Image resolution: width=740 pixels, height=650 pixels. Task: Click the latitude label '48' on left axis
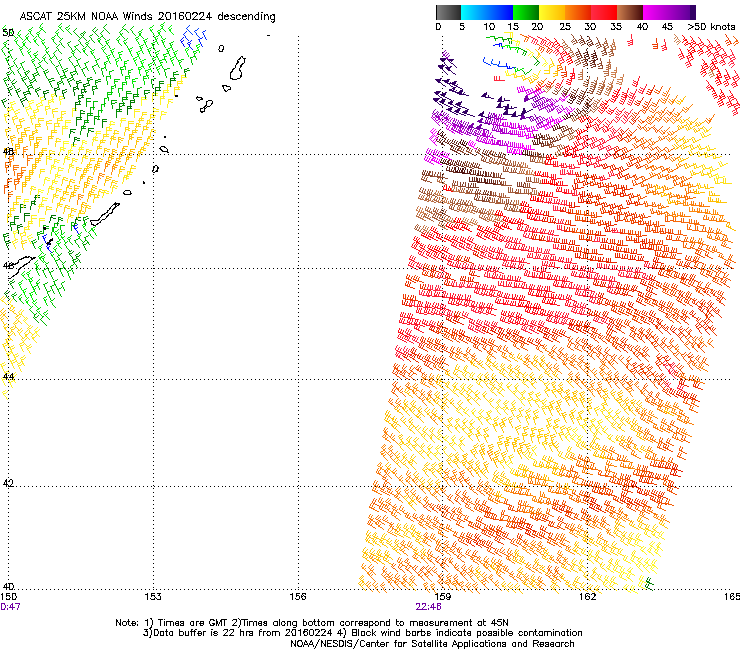(x=8, y=152)
